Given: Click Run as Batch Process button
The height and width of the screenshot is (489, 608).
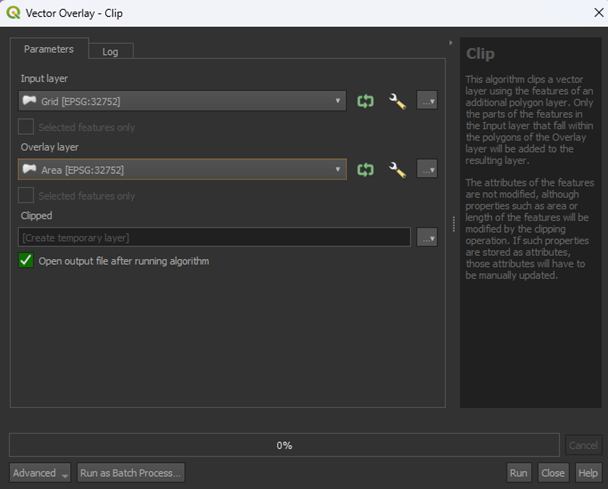Looking at the screenshot, I should point(132,473).
